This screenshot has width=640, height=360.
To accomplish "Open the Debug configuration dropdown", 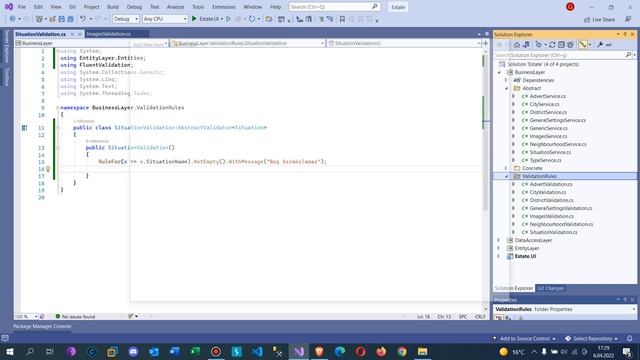I will (x=126, y=19).
